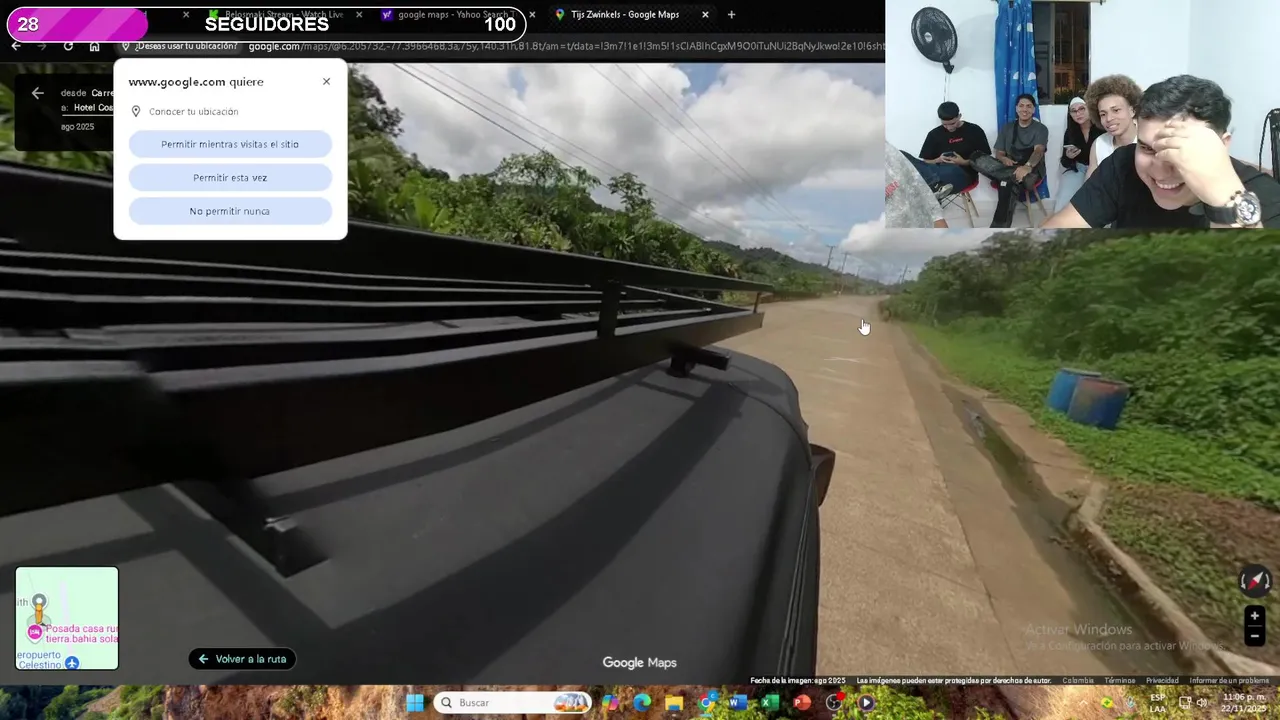
Task: Open File Explorer from the taskbar
Action: coord(674,703)
